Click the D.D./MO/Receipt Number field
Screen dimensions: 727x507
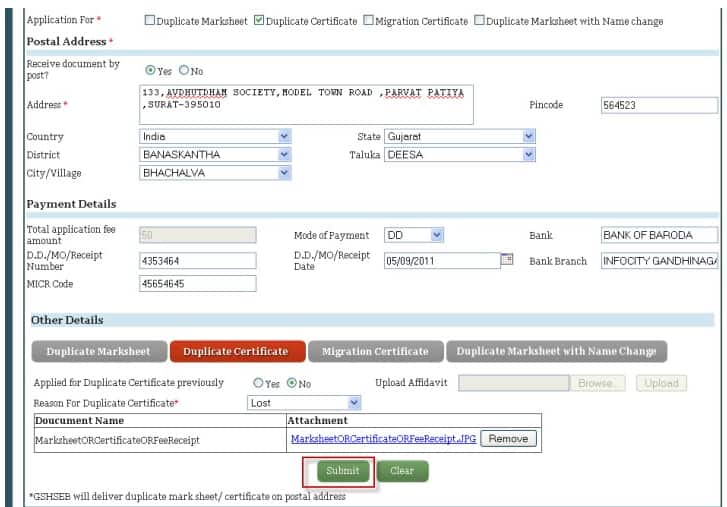coord(198,260)
